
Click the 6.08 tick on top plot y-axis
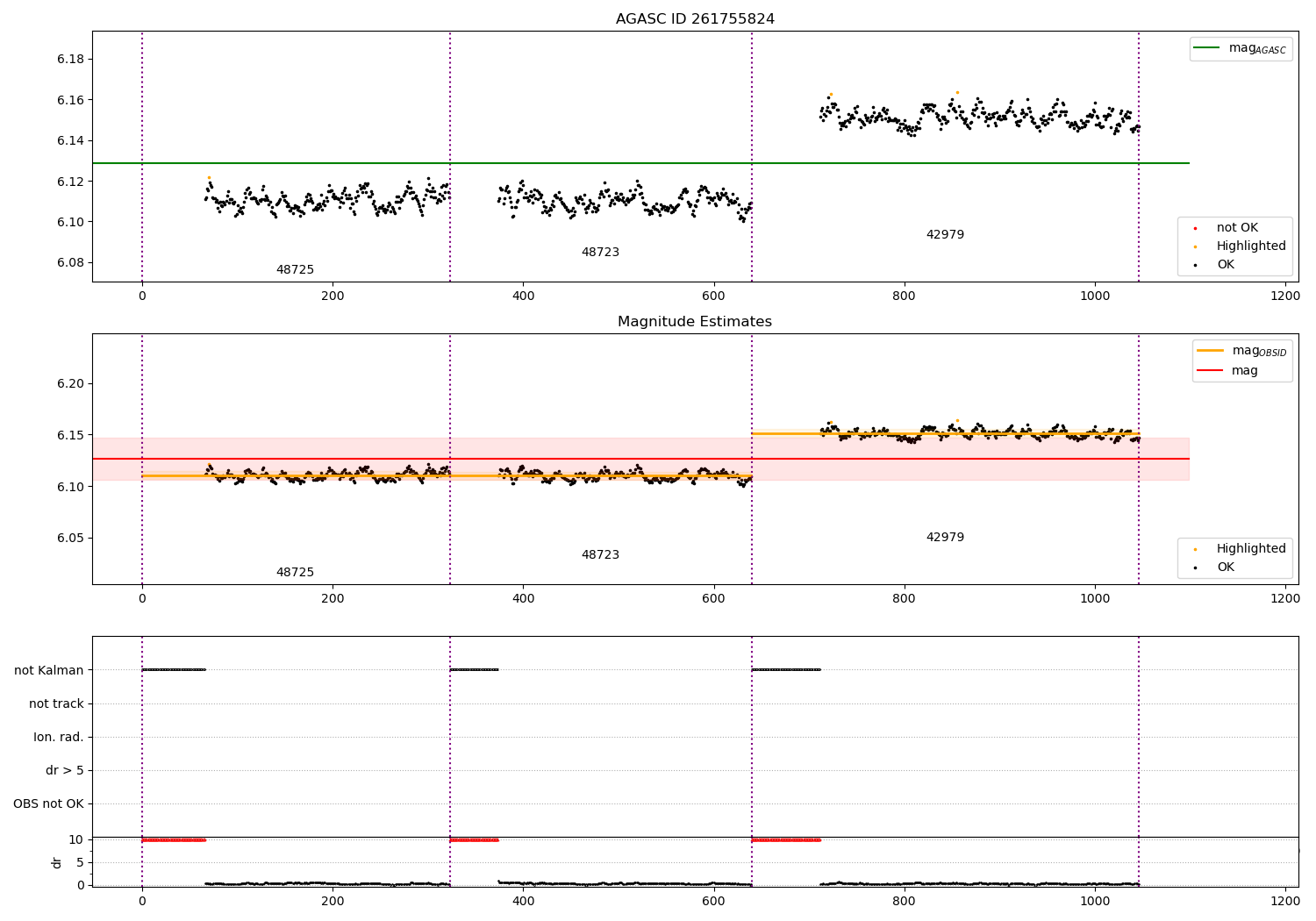click(70, 263)
